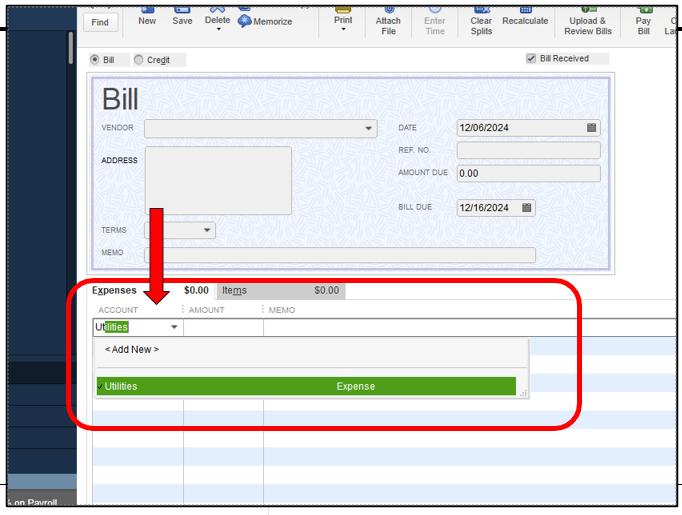Click Clear Splits toolbar item
Viewport: 682px width, 515px height.
click(x=481, y=22)
